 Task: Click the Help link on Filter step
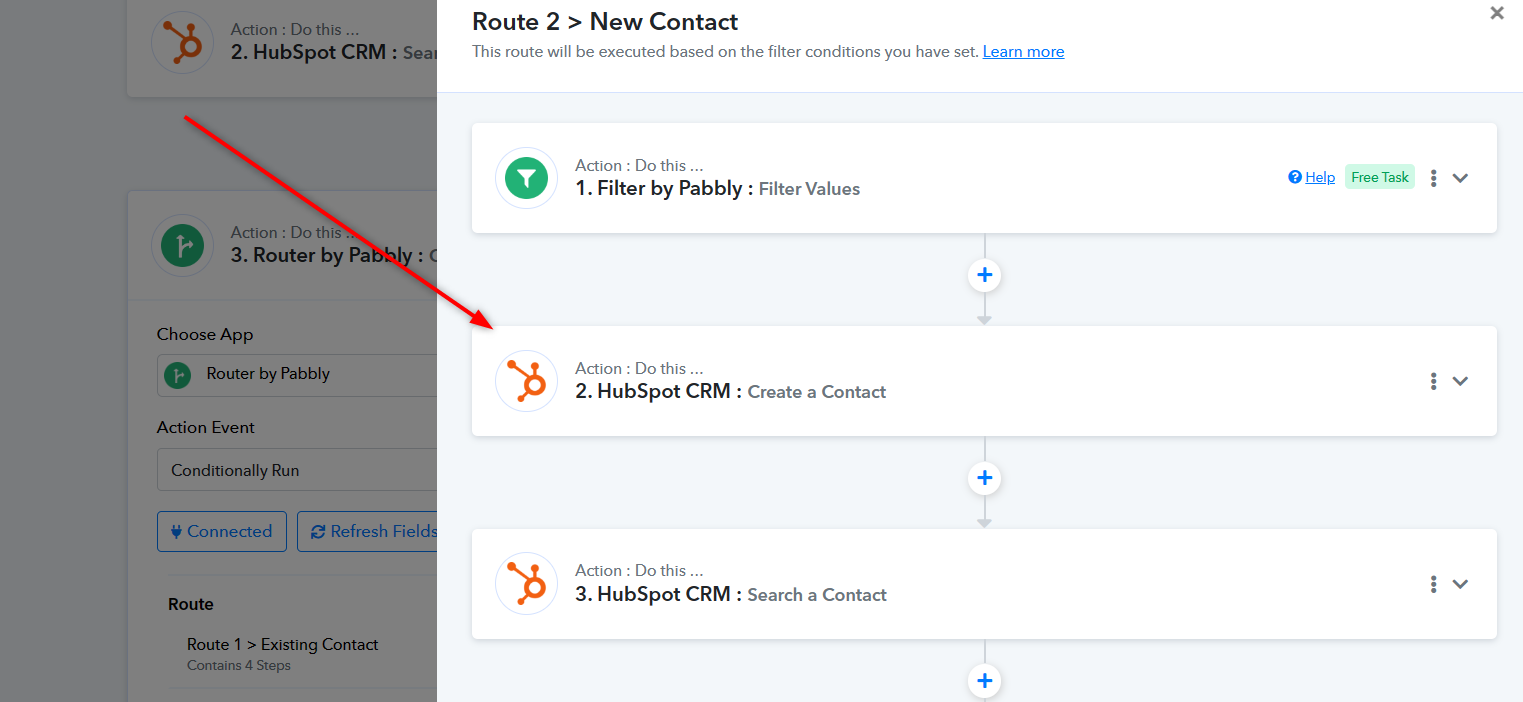click(1312, 177)
